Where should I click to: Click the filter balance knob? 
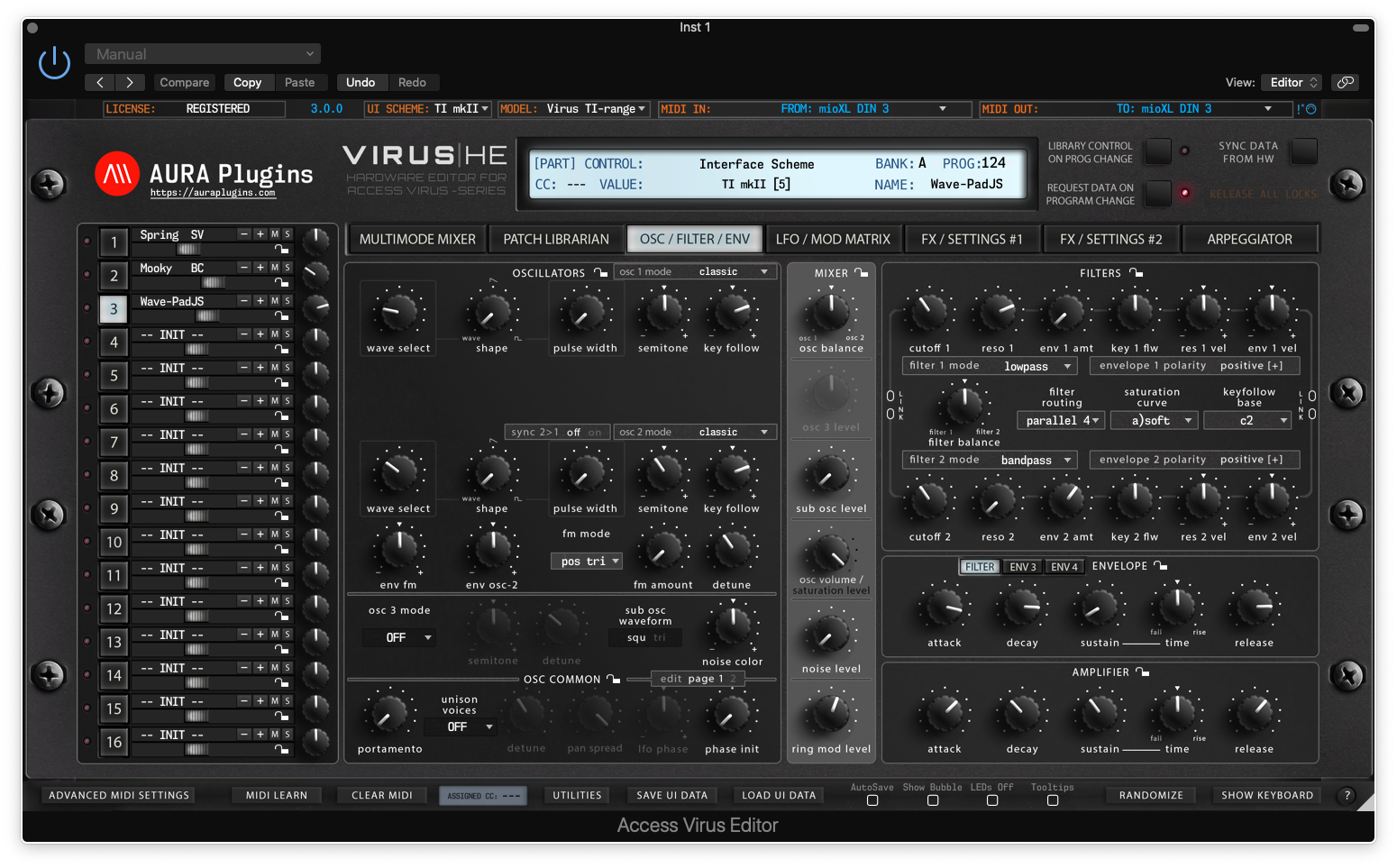[x=963, y=405]
